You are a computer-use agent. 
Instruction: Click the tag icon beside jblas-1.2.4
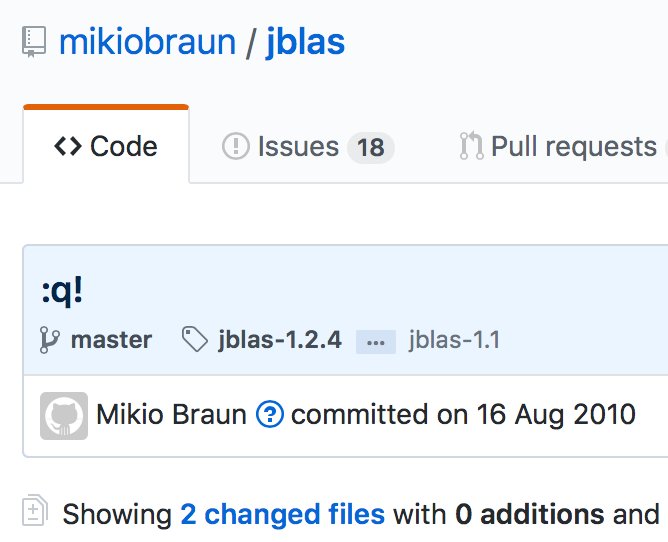point(195,340)
